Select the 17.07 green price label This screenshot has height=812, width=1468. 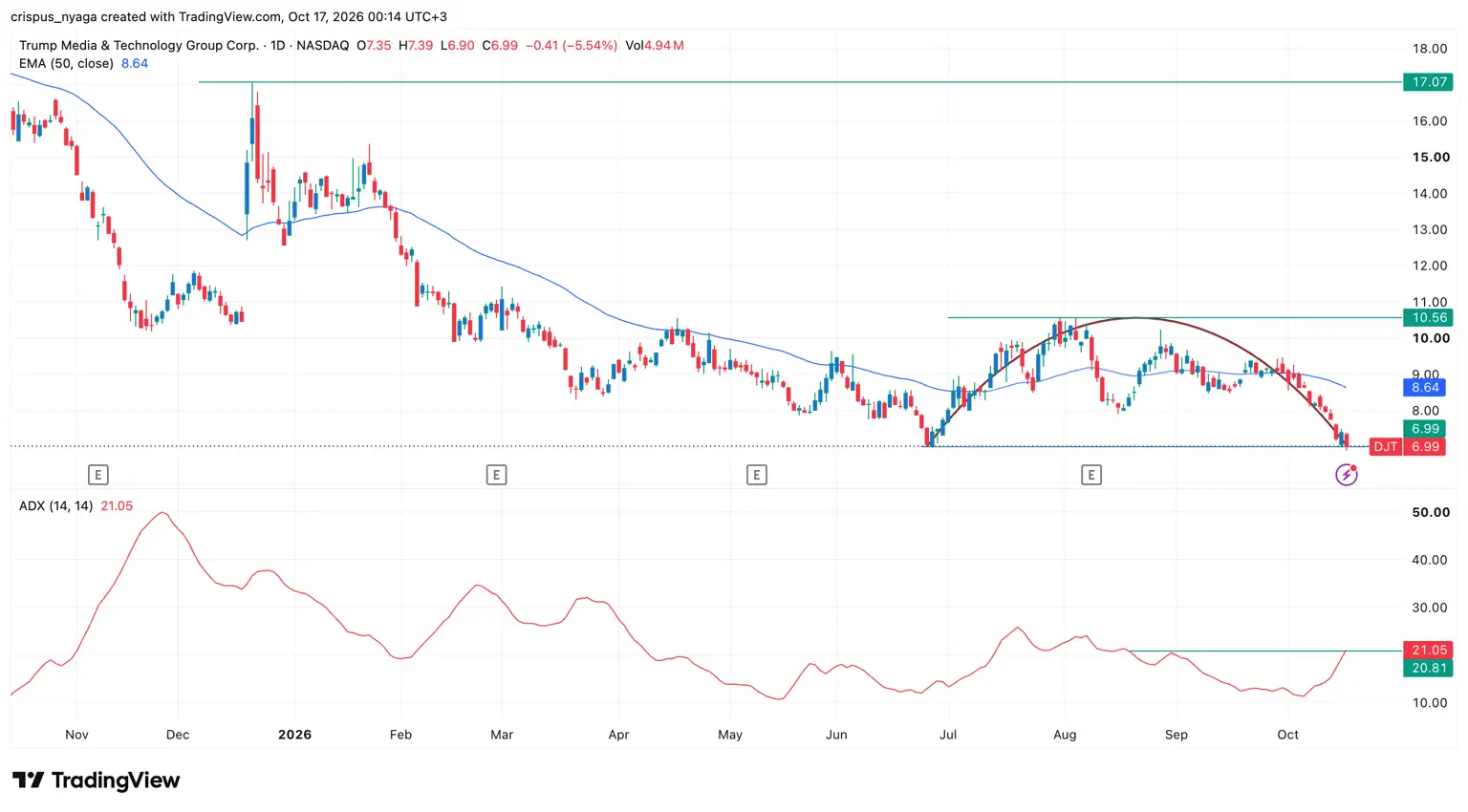point(1428,82)
